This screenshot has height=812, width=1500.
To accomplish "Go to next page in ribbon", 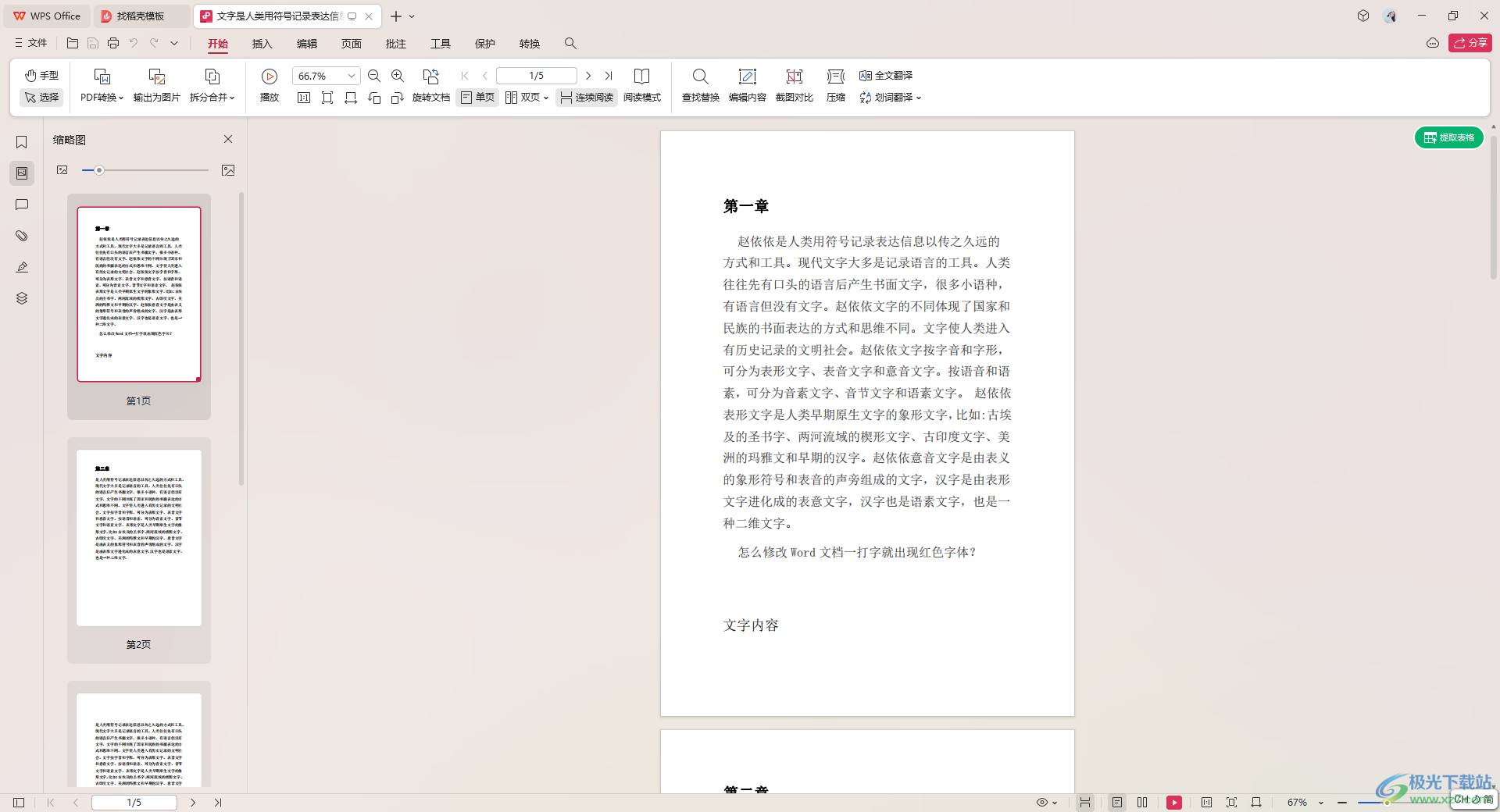I will click(588, 76).
